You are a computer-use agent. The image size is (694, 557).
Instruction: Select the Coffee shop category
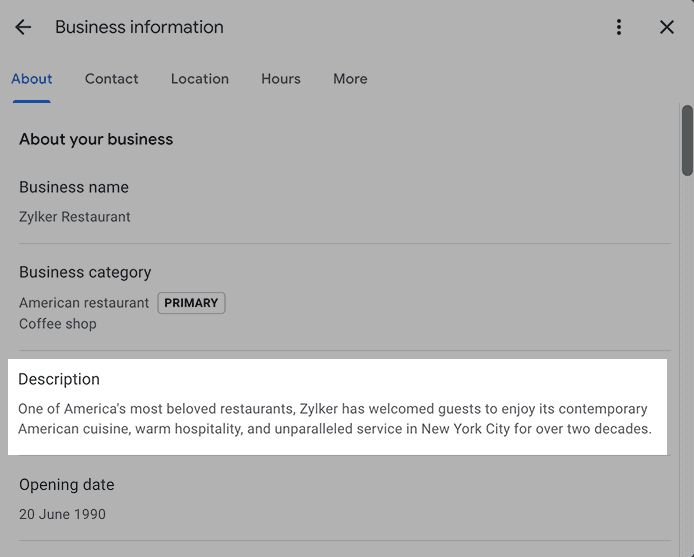58,324
